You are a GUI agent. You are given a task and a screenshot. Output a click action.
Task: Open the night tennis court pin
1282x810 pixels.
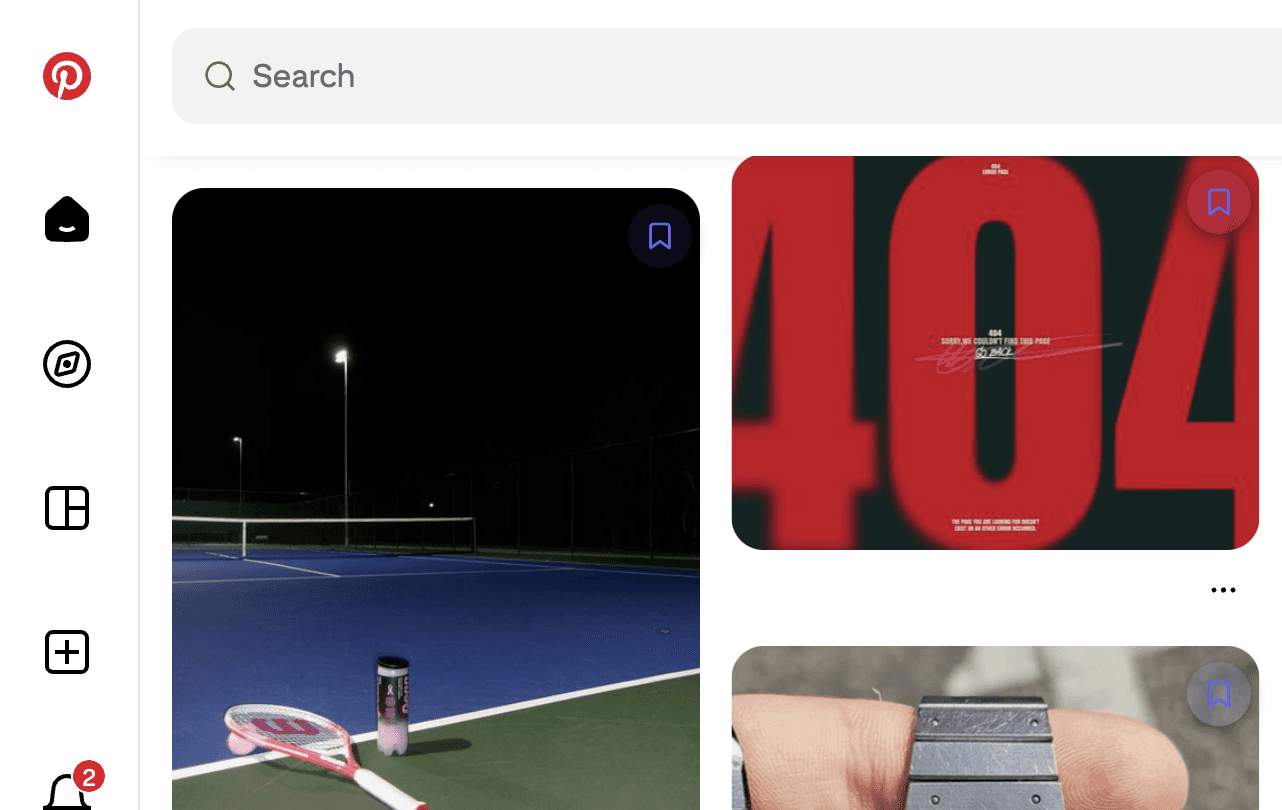tap(436, 499)
